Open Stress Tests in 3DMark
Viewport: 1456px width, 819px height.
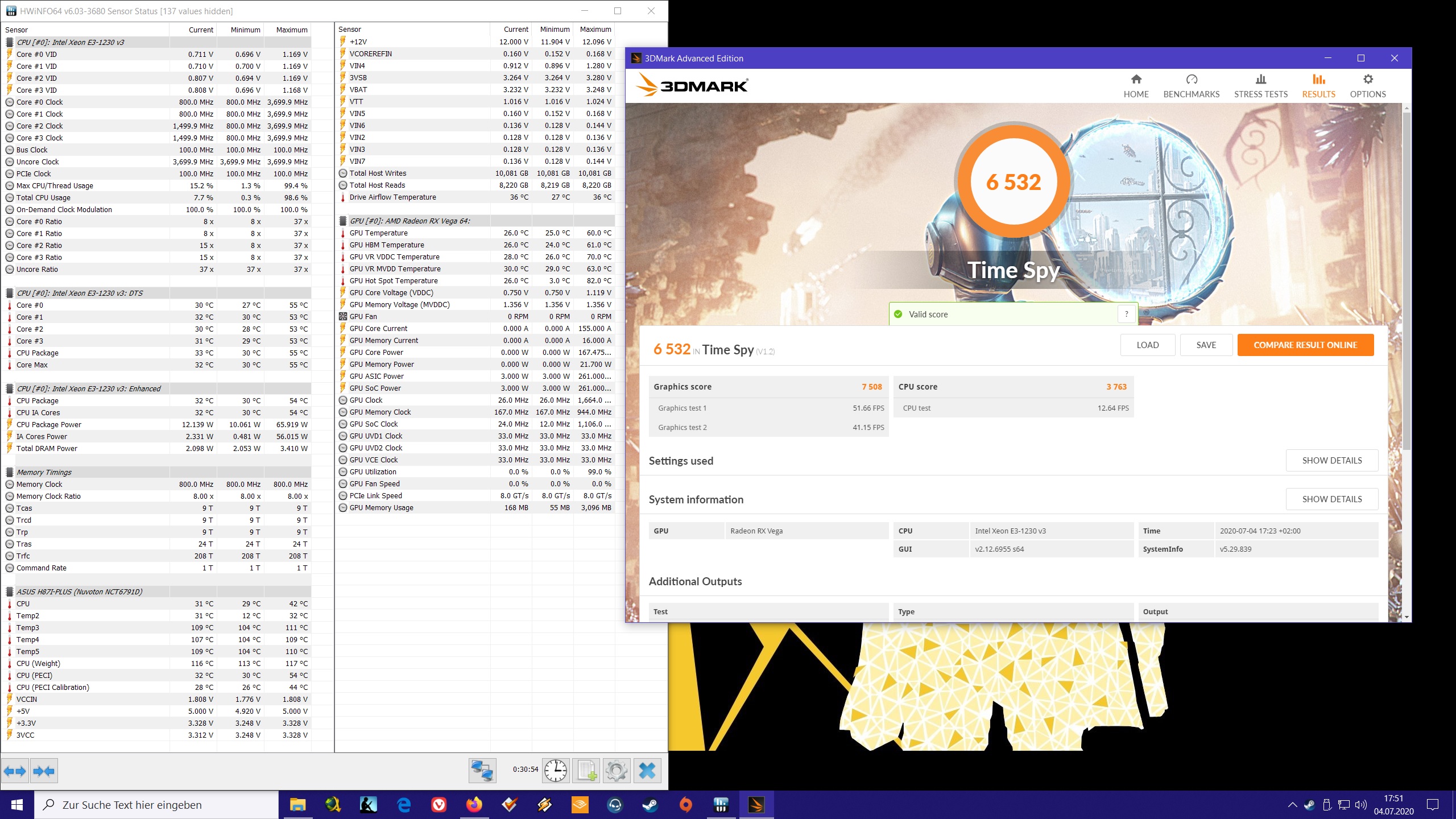pyautogui.click(x=1261, y=85)
